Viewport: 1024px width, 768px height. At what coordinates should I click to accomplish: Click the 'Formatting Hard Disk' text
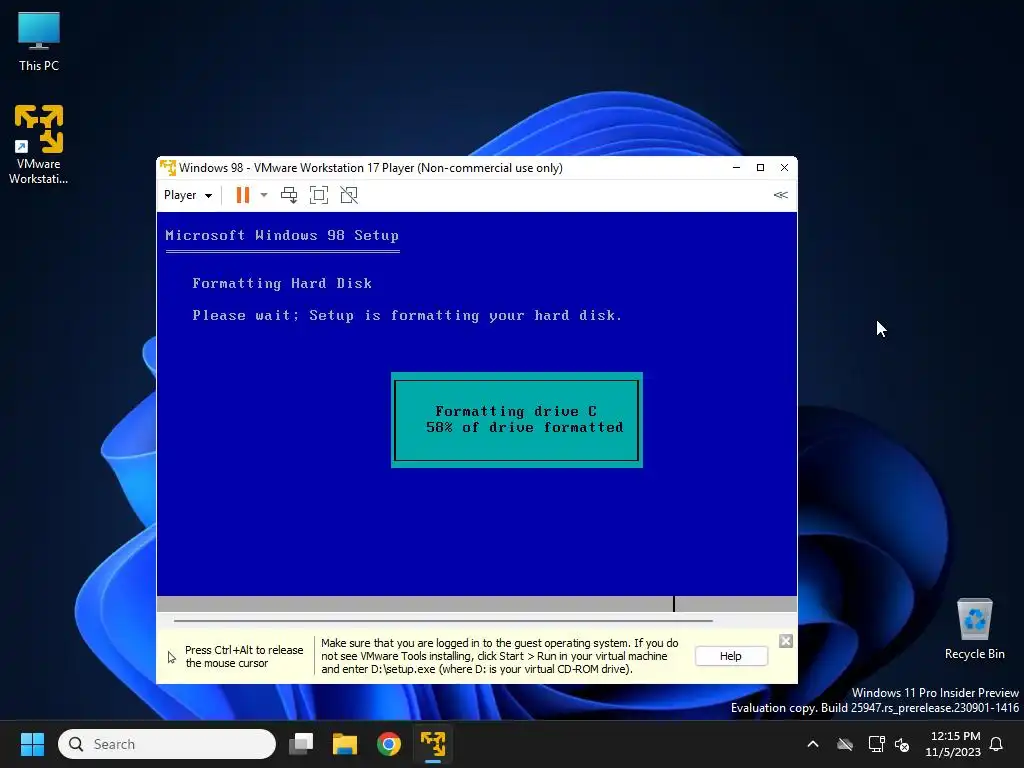(x=282, y=283)
